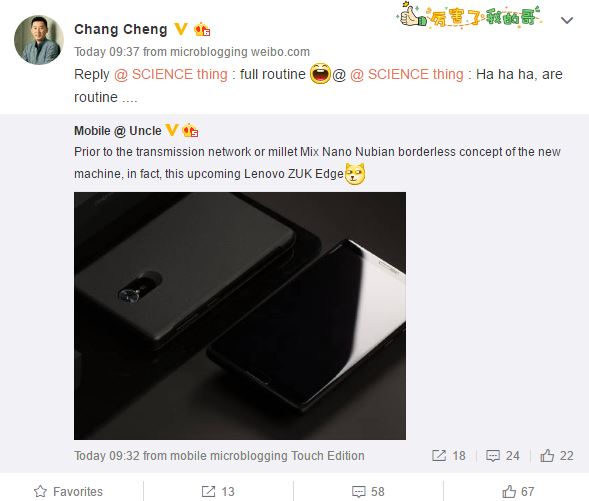The height and width of the screenshot is (501, 589).
Task: Open the post options chevron dropdown
Action: tap(566, 20)
